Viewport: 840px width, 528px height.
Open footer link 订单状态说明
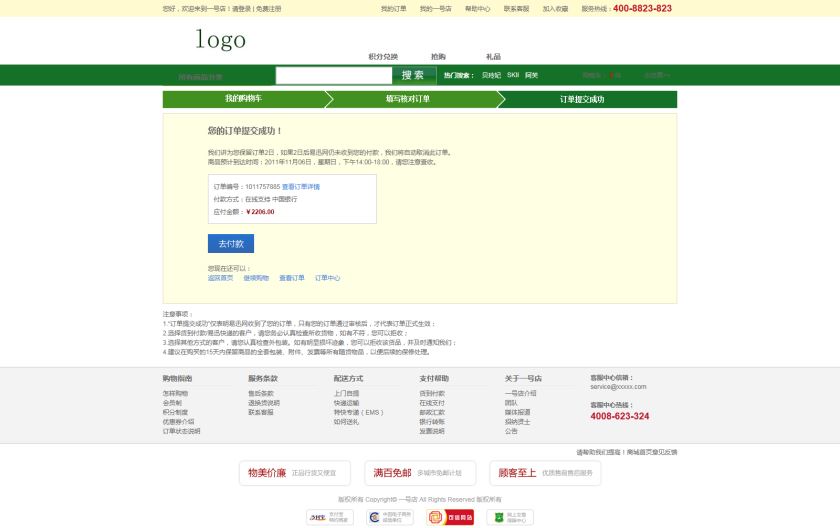point(182,431)
